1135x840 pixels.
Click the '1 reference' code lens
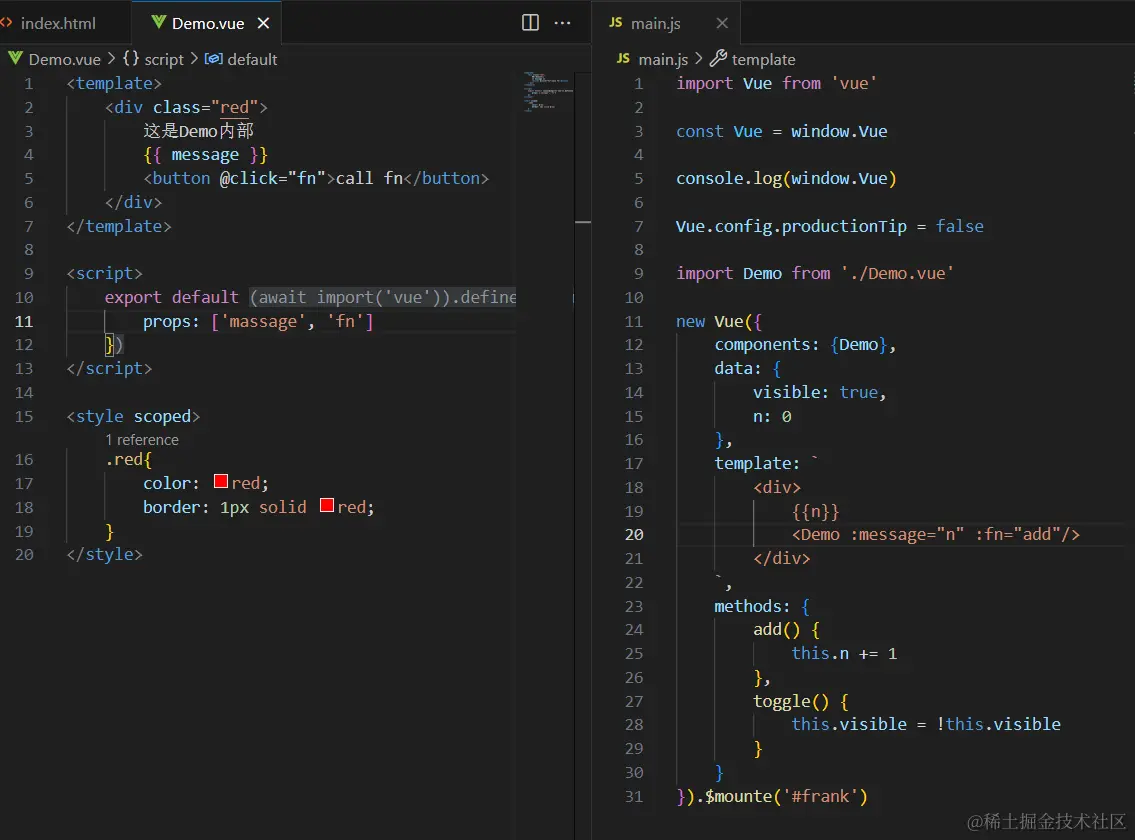(x=142, y=440)
